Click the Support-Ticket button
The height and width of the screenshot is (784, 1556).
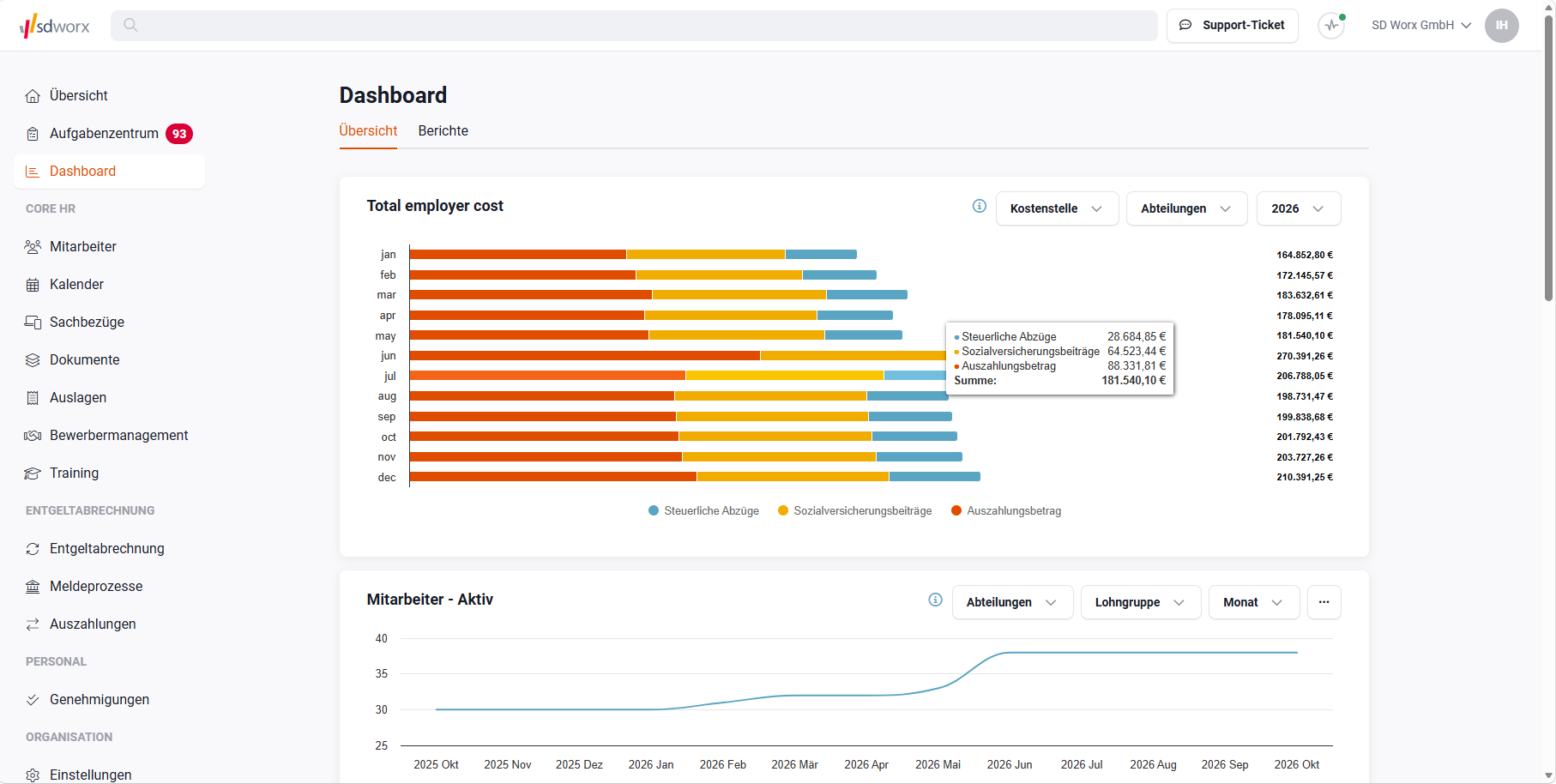tap(1233, 26)
